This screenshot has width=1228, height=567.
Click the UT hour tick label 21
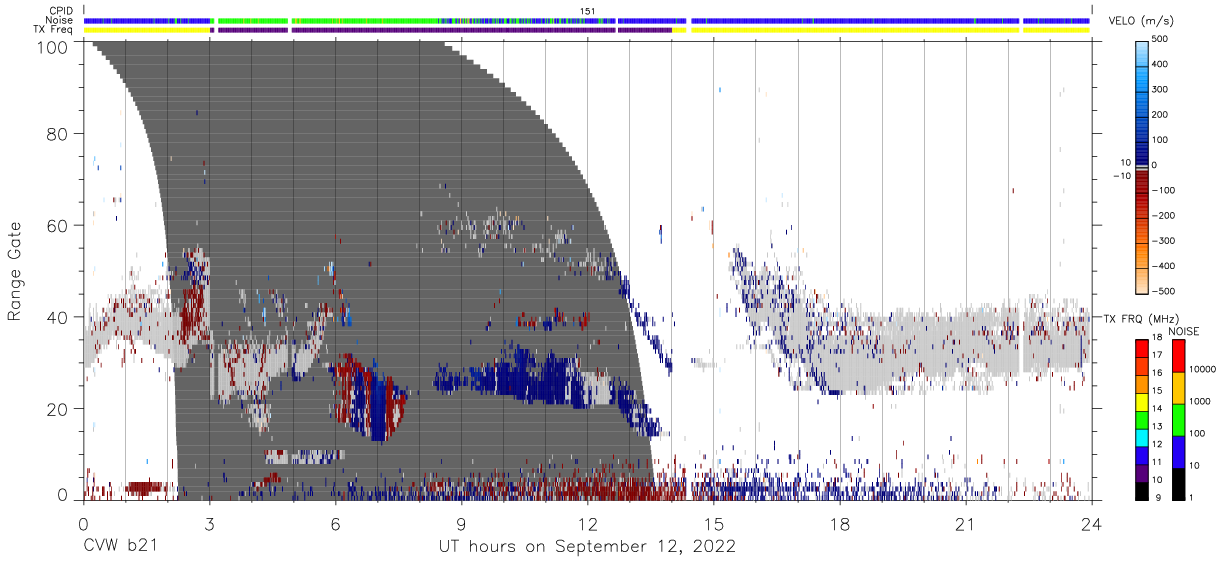tap(966, 523)
